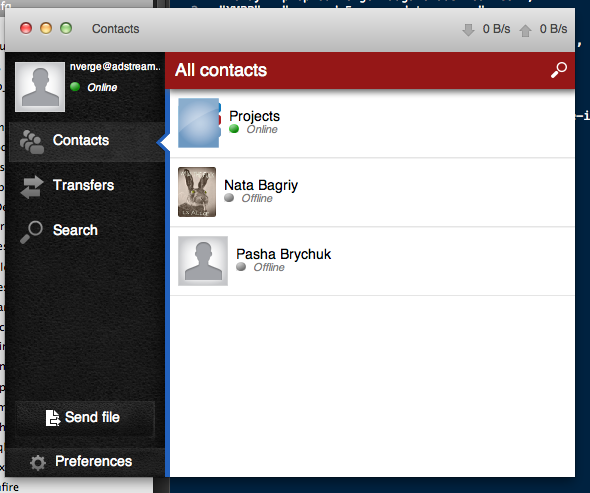Select the Pasha Brychuk contact name
This screenshot has width=590, height=493.
pyautogui.click(x=283, y=254)
